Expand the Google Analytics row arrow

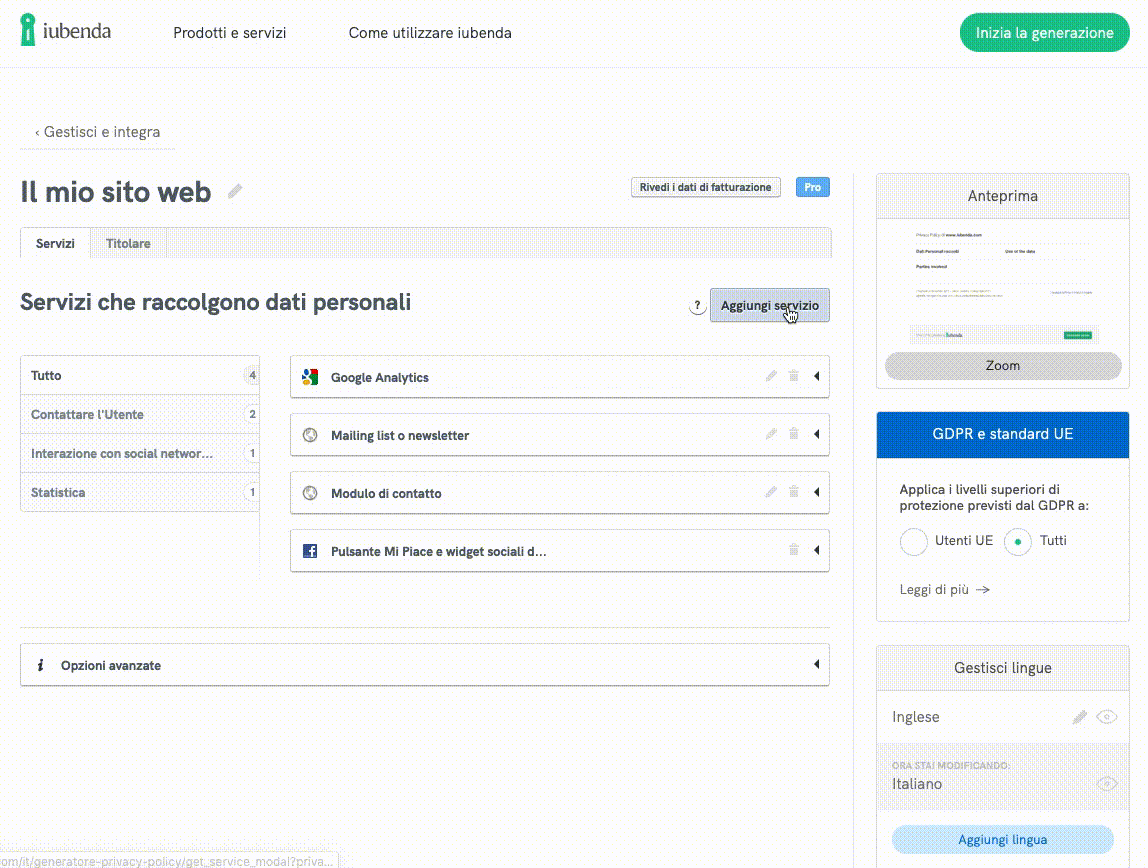[x=816, y=377]
